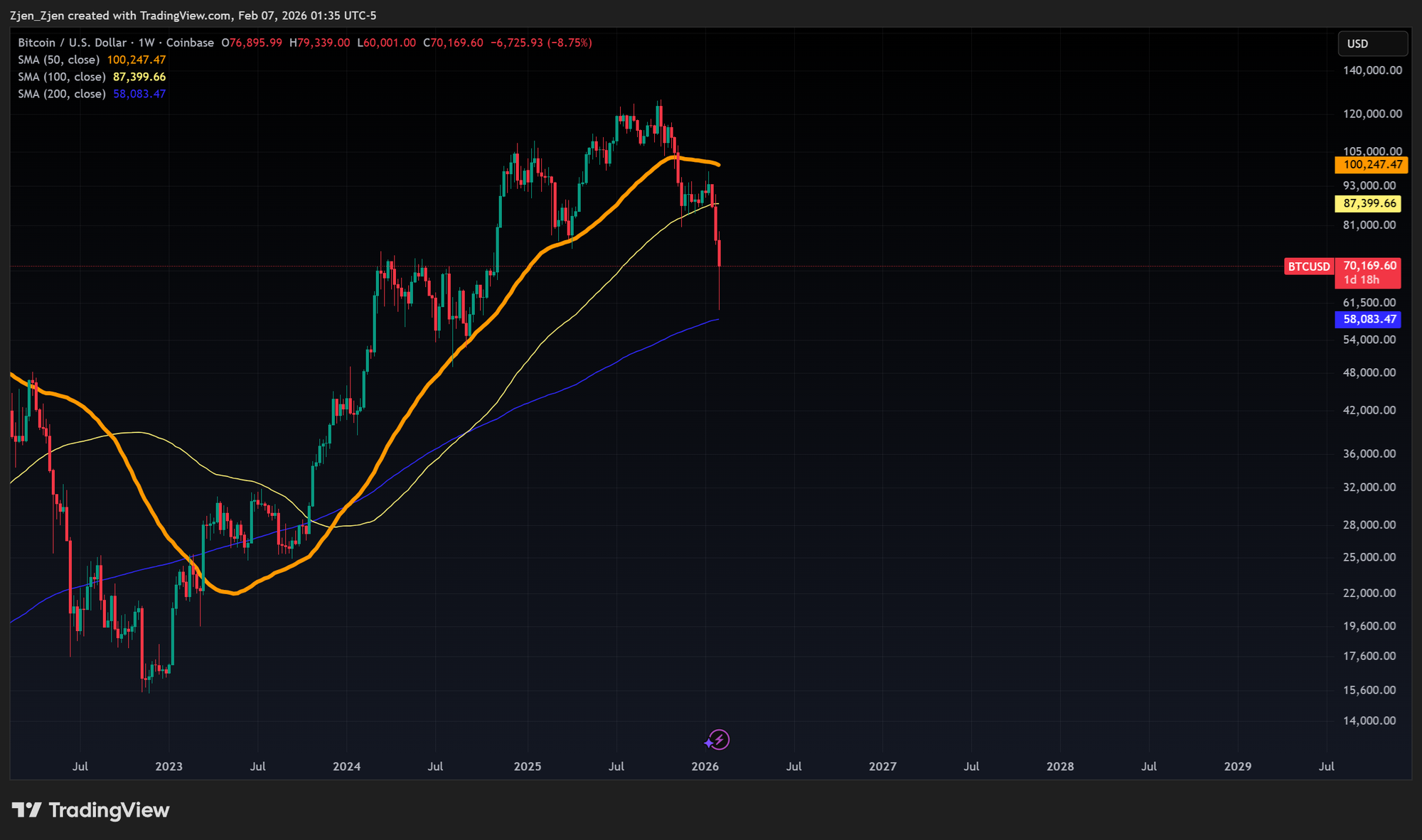The image size is (1422, 840).
Task: Click the yellow 87,399.66 price tag
Action: click(x=1369, y=204)
